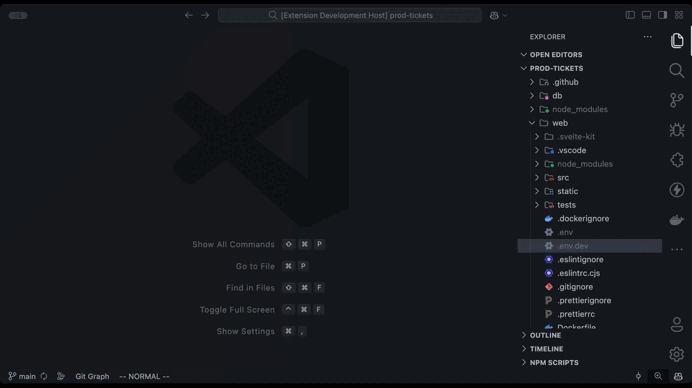Toggle the secondary side bar layout icon
Image resolution: width=692 pixels, height=388 pixels.
[662, 15]
